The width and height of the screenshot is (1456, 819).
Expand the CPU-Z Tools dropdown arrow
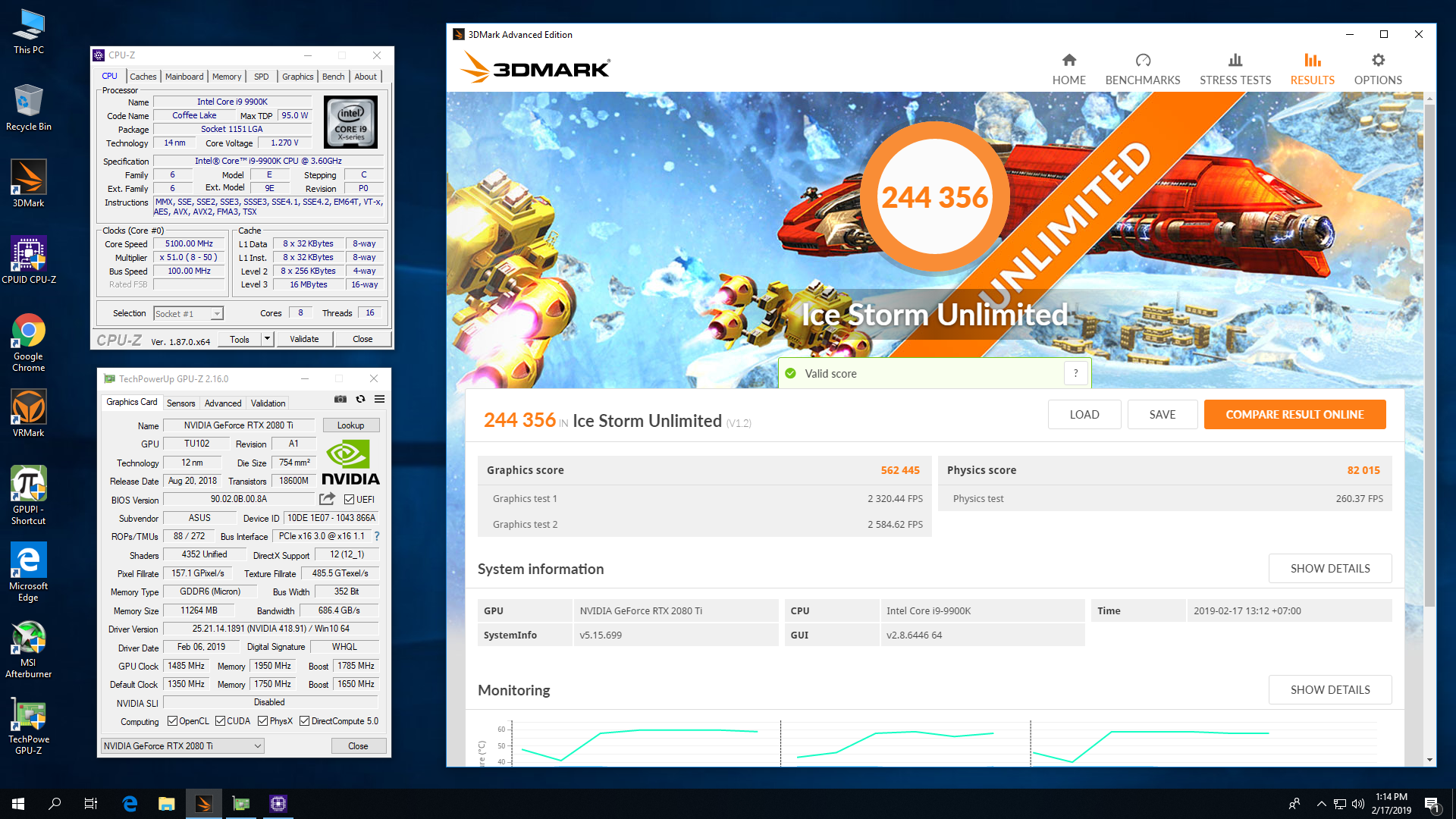pyautogui.click(x=267, y=339)
